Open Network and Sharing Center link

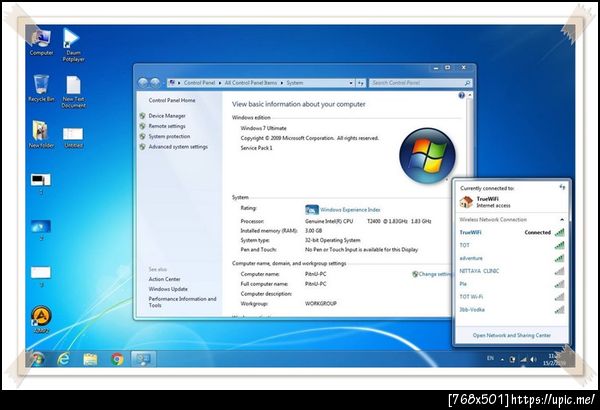tap(512, 335)
